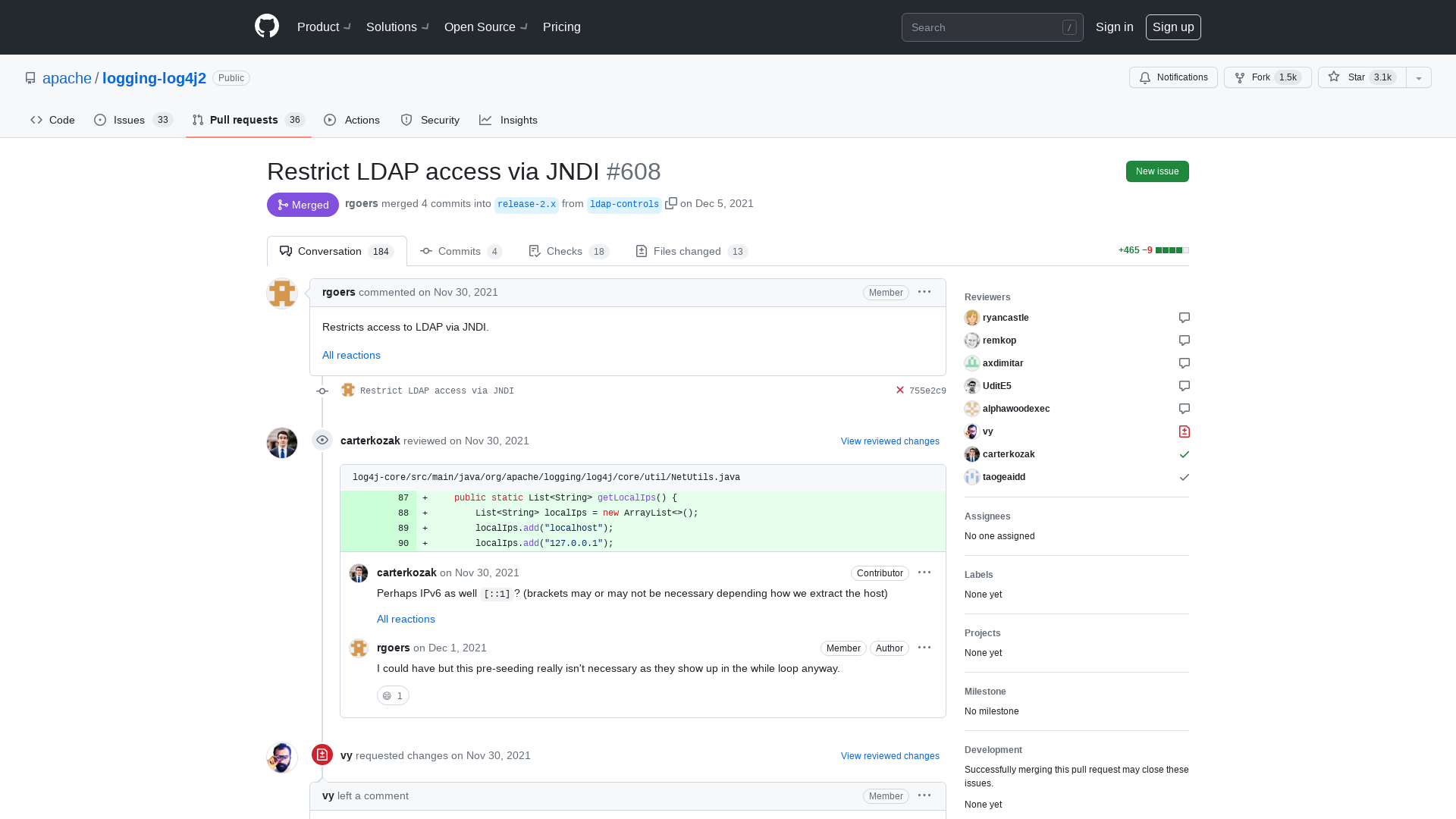
Task: Expand the Solutions menu
Action: tap(397, 27)
